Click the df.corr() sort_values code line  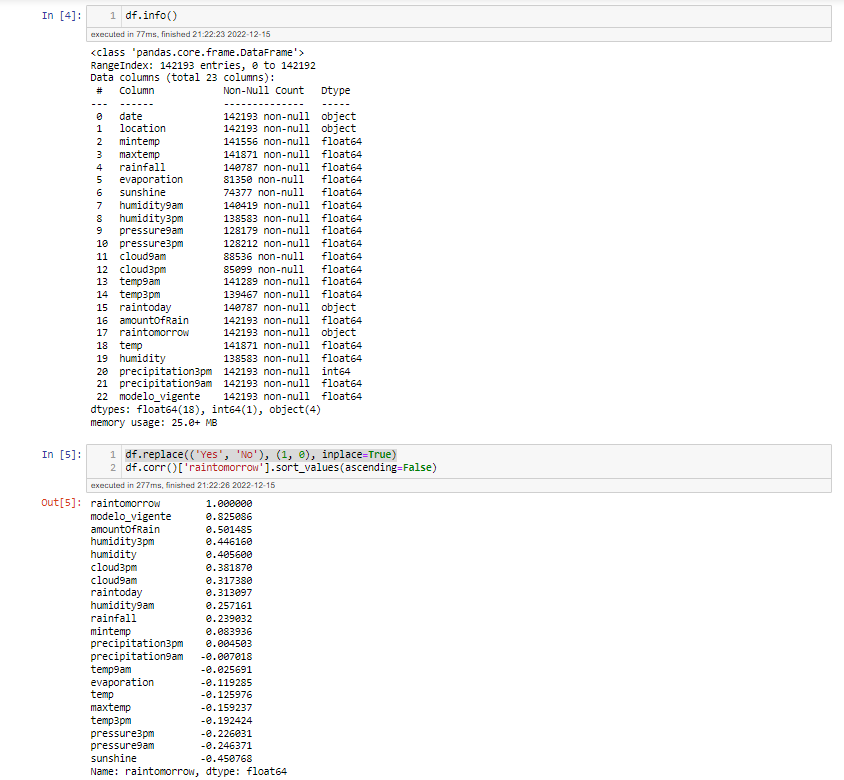(x=281, y=468)
